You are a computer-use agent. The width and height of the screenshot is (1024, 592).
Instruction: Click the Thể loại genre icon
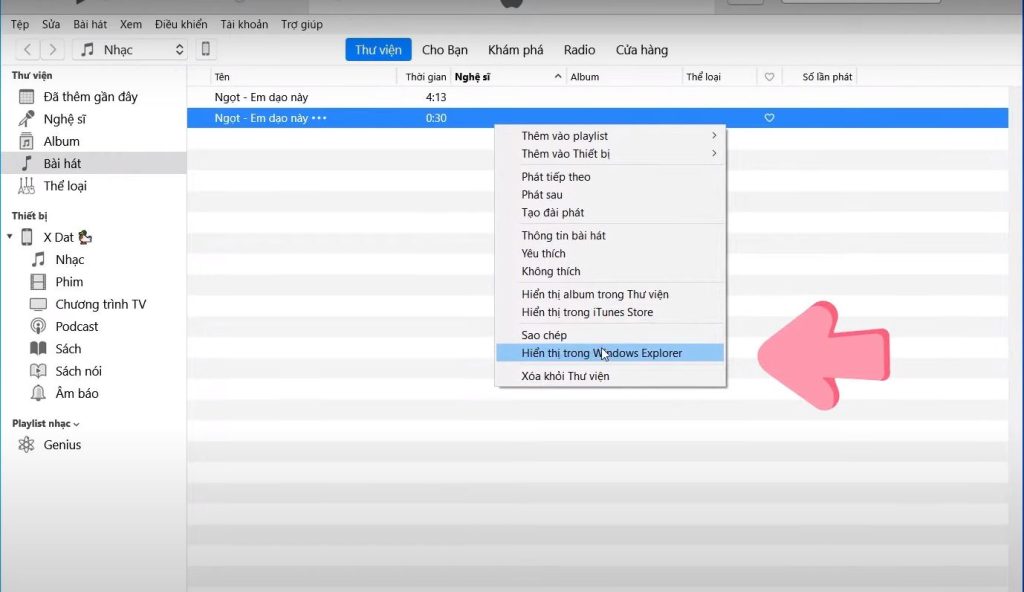[x=26, y=186]
